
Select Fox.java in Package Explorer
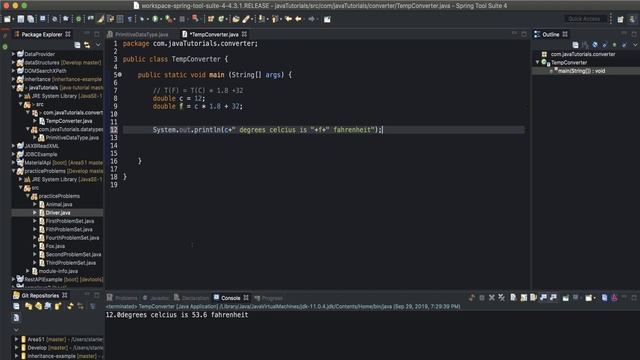coord(55,246)
